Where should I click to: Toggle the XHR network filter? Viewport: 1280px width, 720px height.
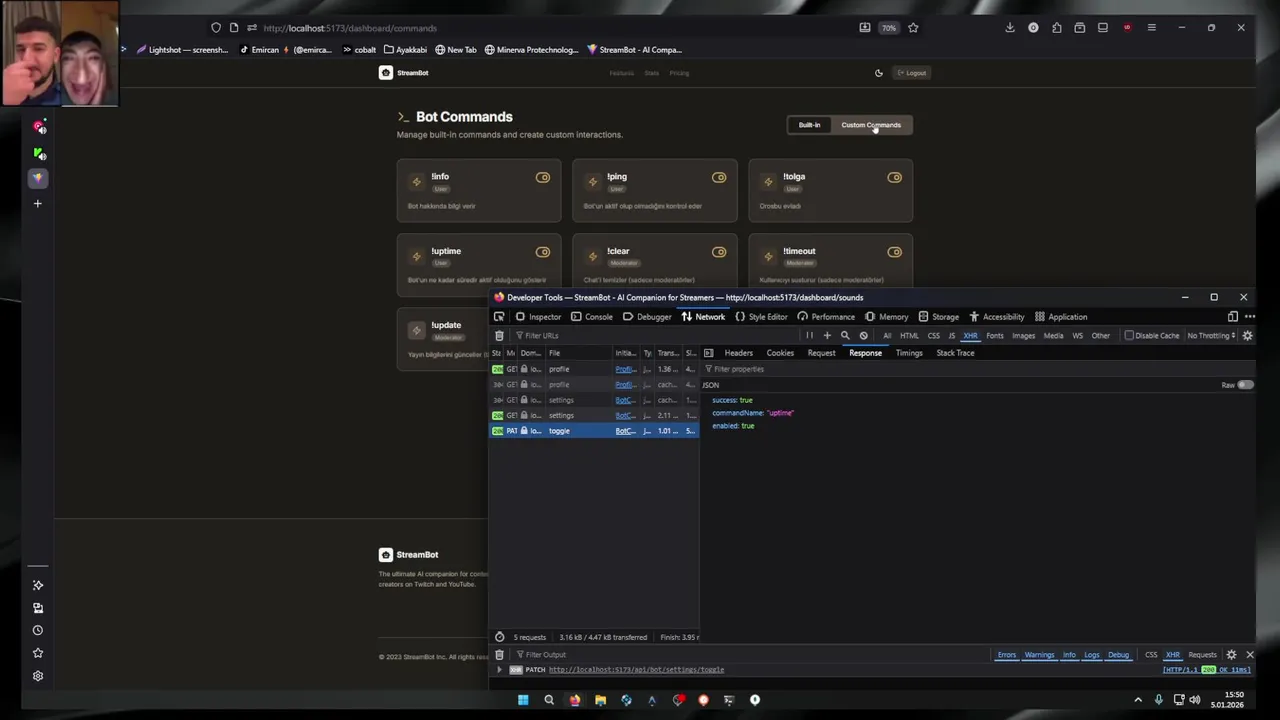(970, 336)
